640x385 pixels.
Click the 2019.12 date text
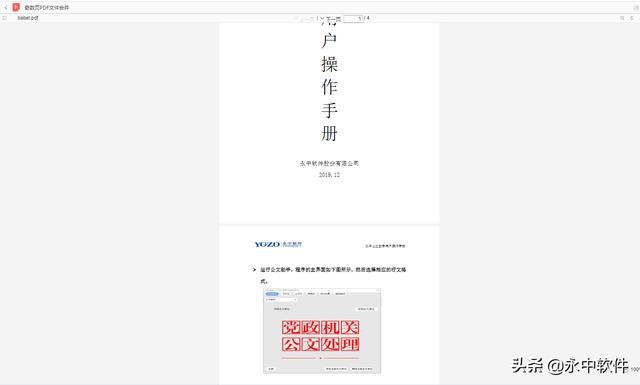329,175
